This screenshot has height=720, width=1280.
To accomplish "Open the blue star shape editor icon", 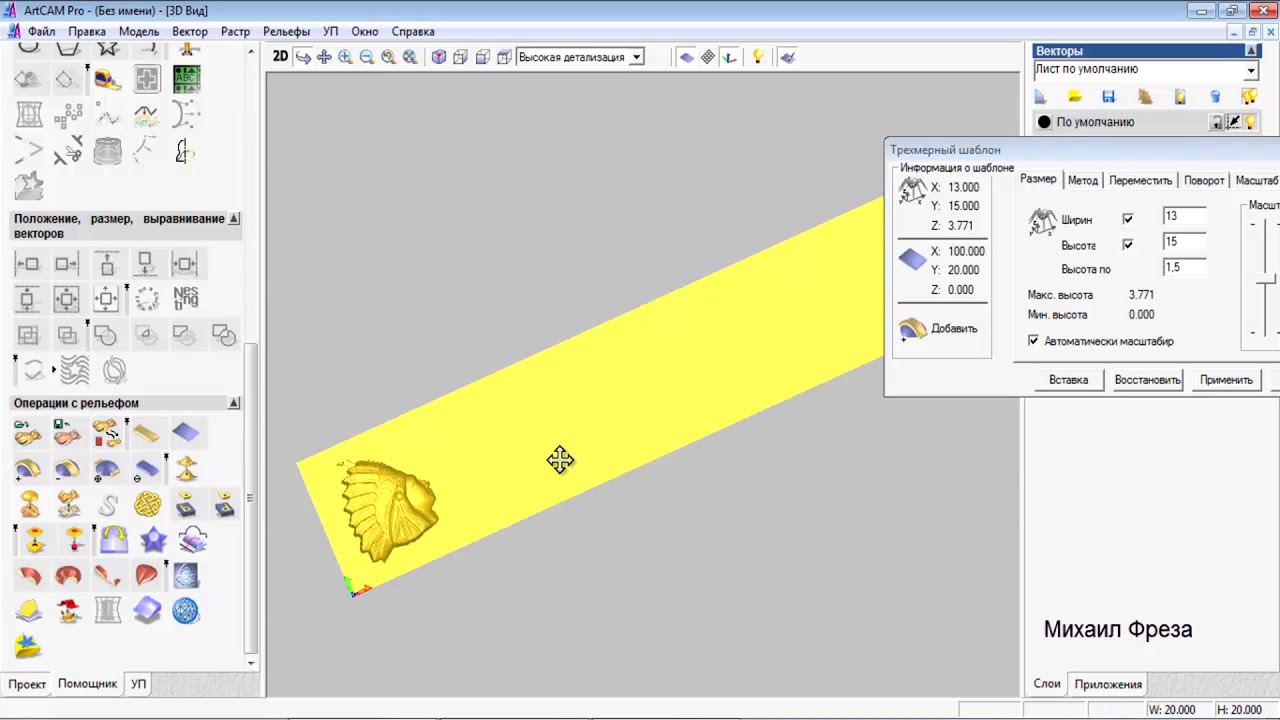I will (153, 541).
